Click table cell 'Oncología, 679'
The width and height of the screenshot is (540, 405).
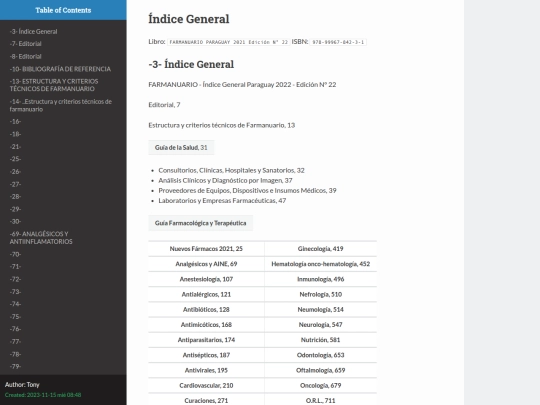(x=321, y=385)
